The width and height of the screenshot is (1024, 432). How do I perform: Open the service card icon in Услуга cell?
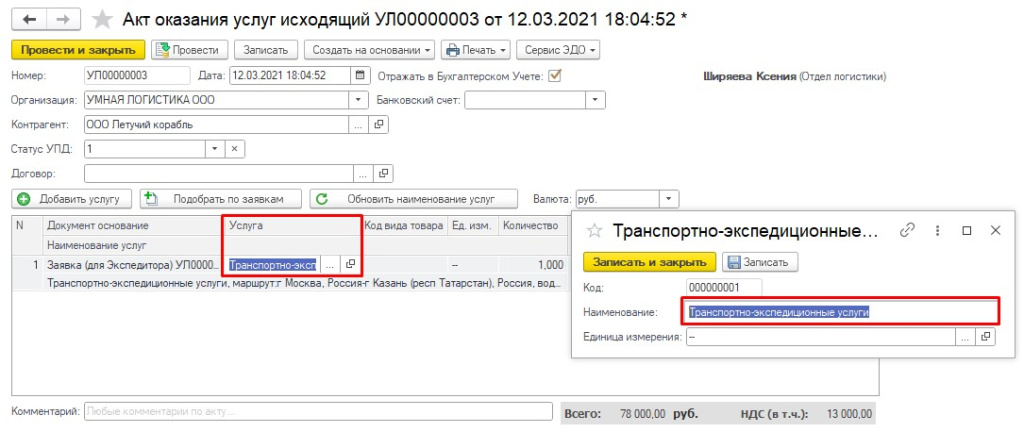point(350,264)
